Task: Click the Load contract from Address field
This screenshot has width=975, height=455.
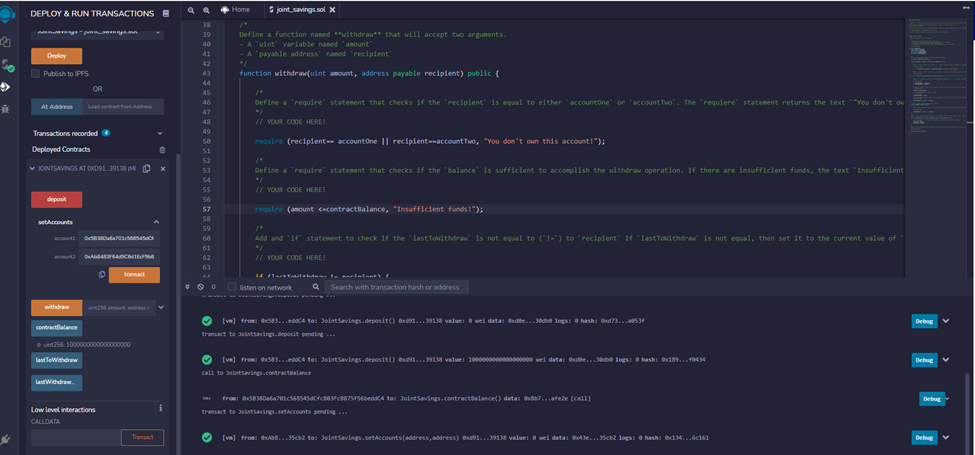Action: click(x=123, y=107)
